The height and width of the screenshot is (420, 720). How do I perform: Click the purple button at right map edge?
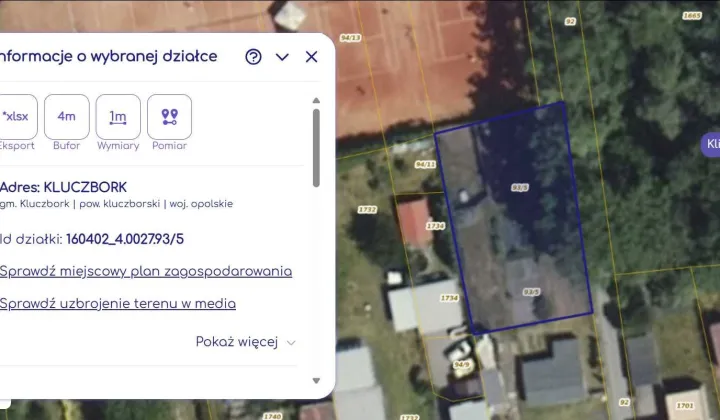coord(711,144)
